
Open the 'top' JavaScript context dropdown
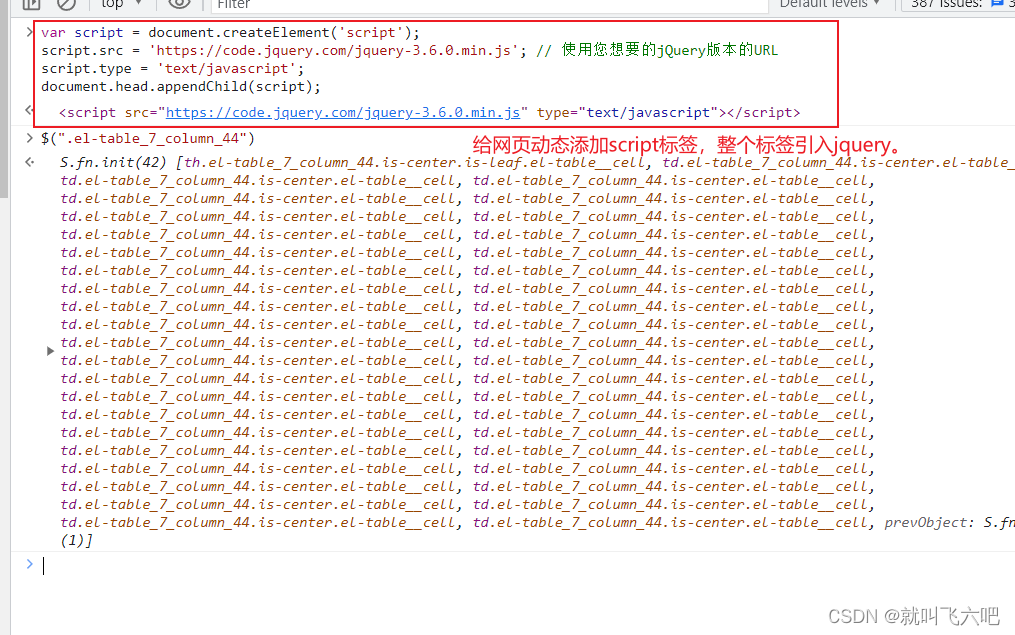(121, 4)
